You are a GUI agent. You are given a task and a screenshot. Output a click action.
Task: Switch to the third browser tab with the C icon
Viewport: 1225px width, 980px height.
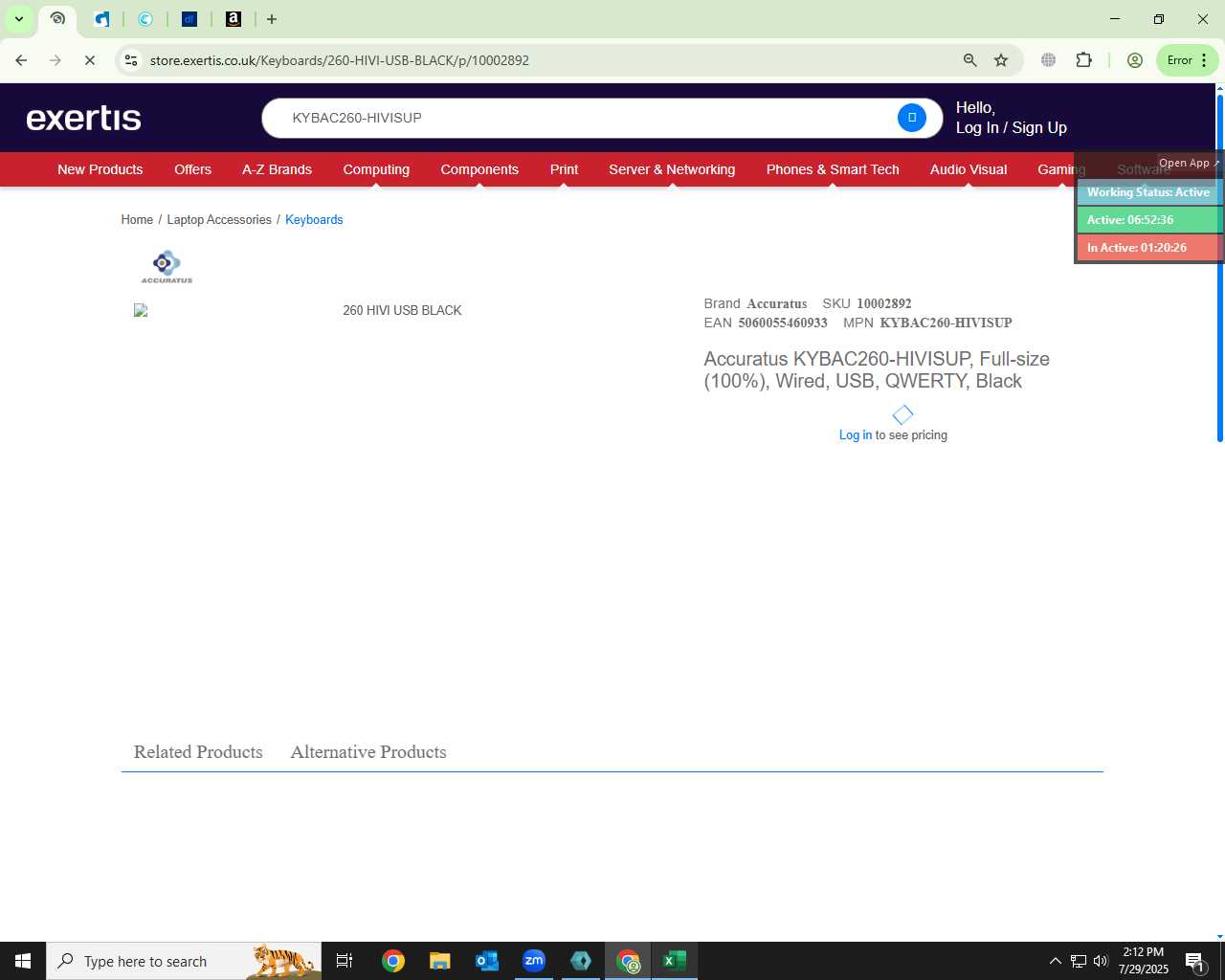point(145,19)
